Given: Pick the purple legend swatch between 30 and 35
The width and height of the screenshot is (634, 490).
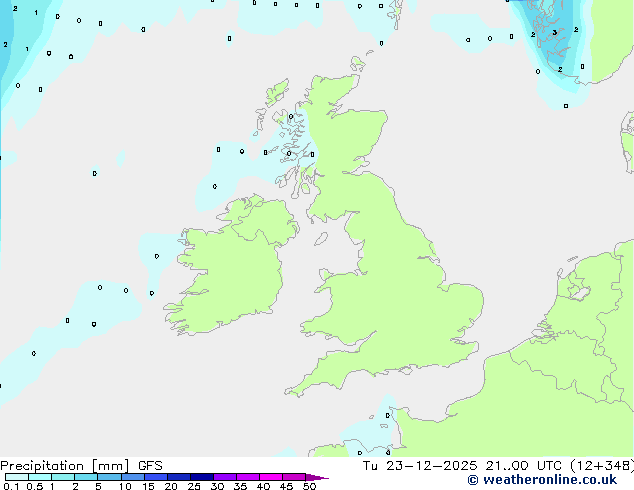Looking at the screenshot, I should pos(224,477).
